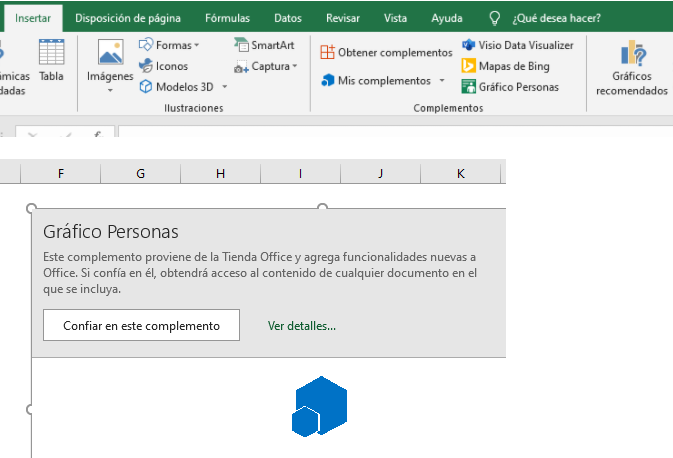The image size is (673, 458).
Task: Insert the Gráfico Personas add-in
Action: (510, 87)
